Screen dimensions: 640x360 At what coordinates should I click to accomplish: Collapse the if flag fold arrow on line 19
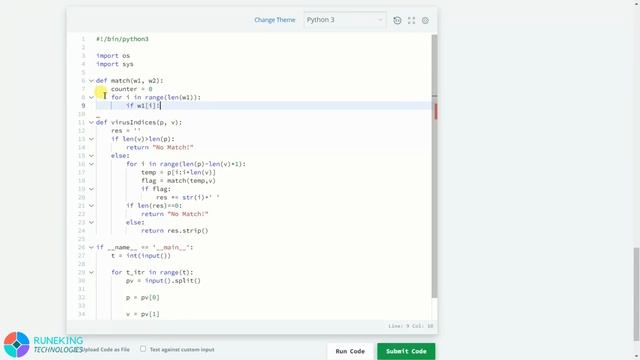coord(91,189)
